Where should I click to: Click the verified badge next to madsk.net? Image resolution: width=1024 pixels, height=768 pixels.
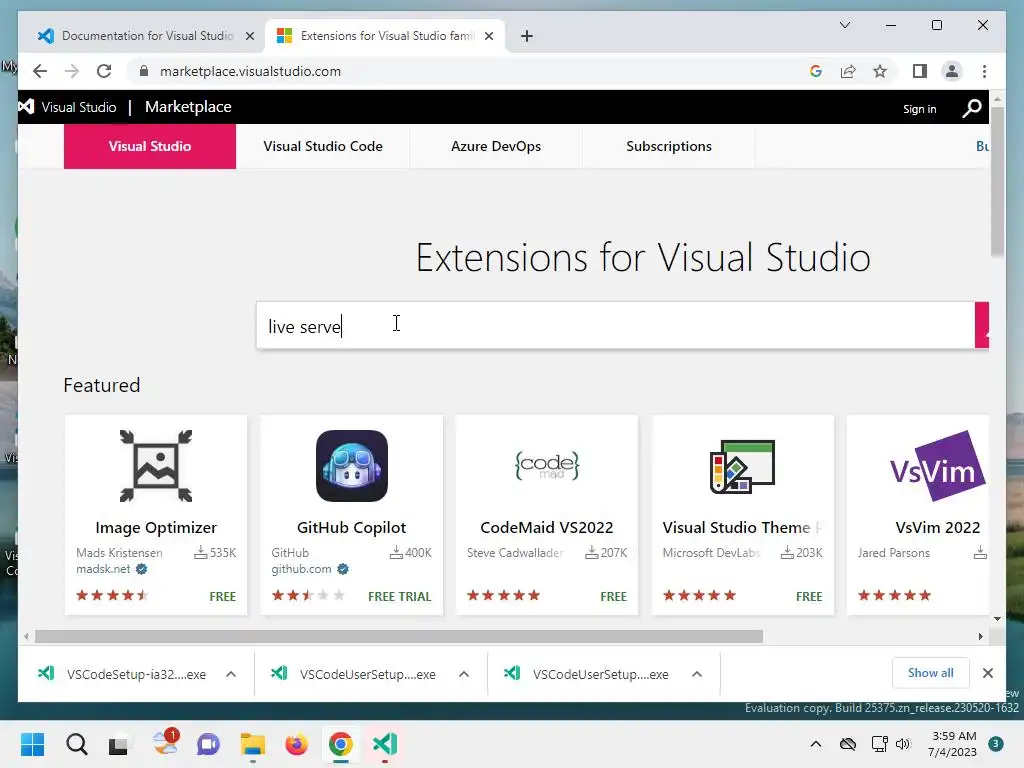point(141,569)
